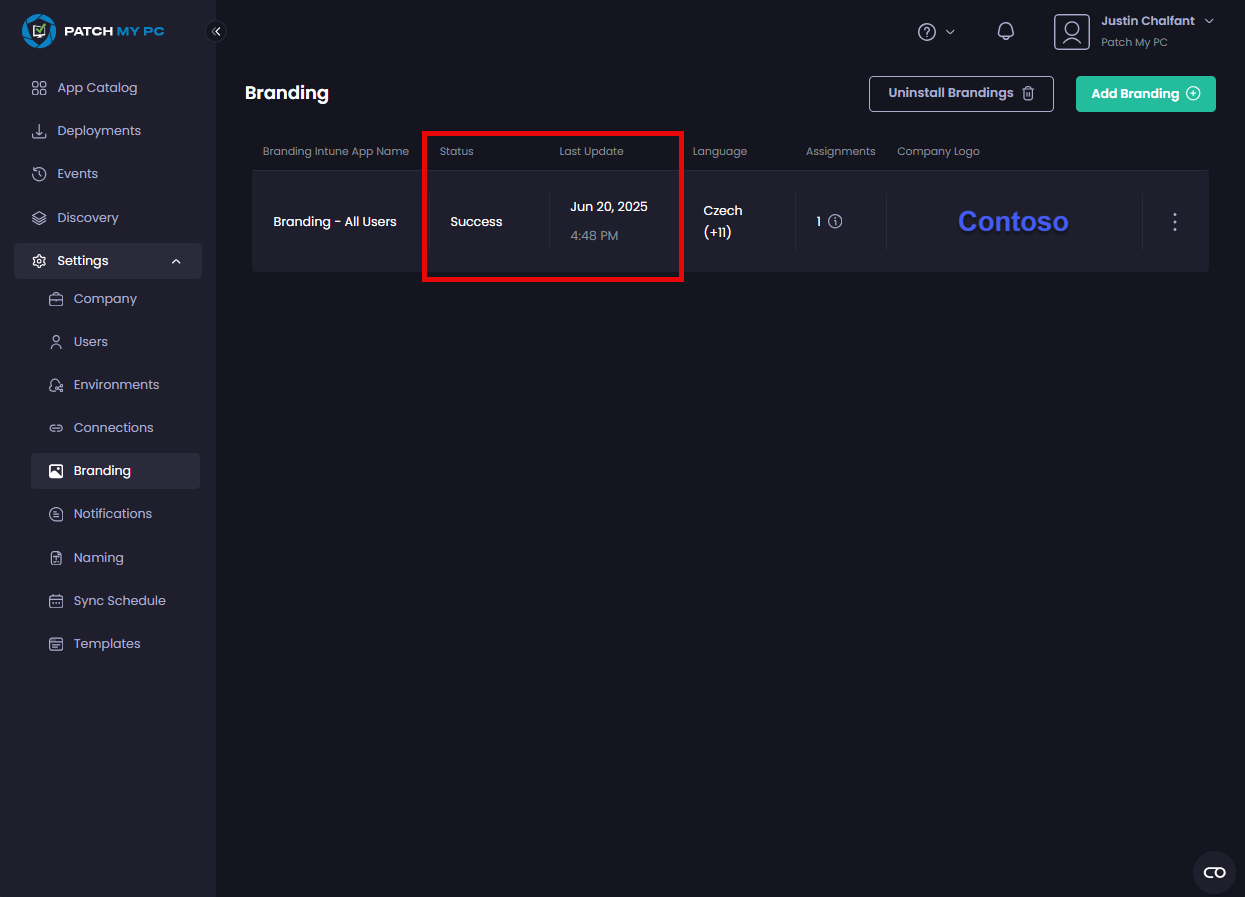
Task: Click the Uninstall Brandings button
Action: [960, 93]
